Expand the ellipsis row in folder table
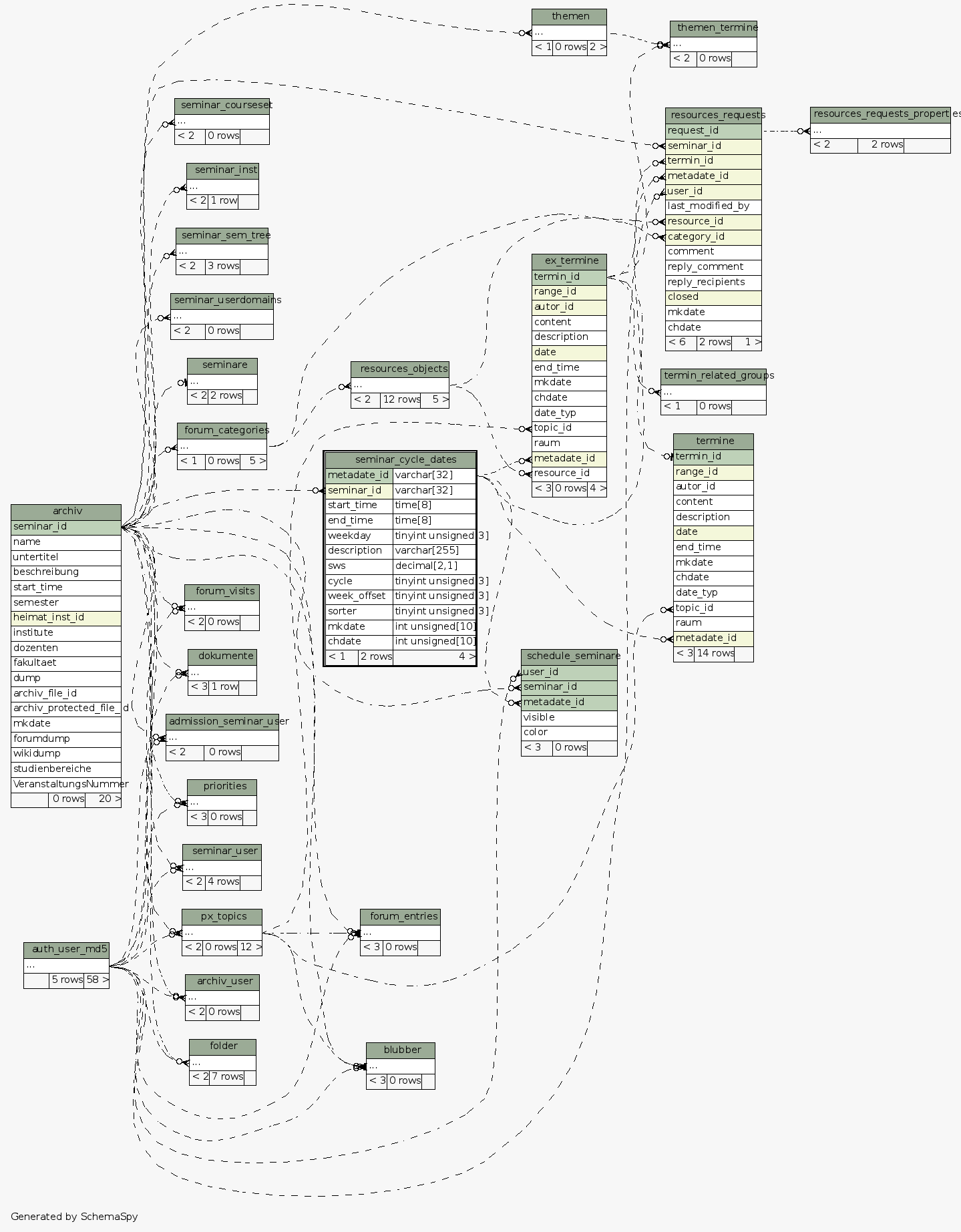 222,1062
